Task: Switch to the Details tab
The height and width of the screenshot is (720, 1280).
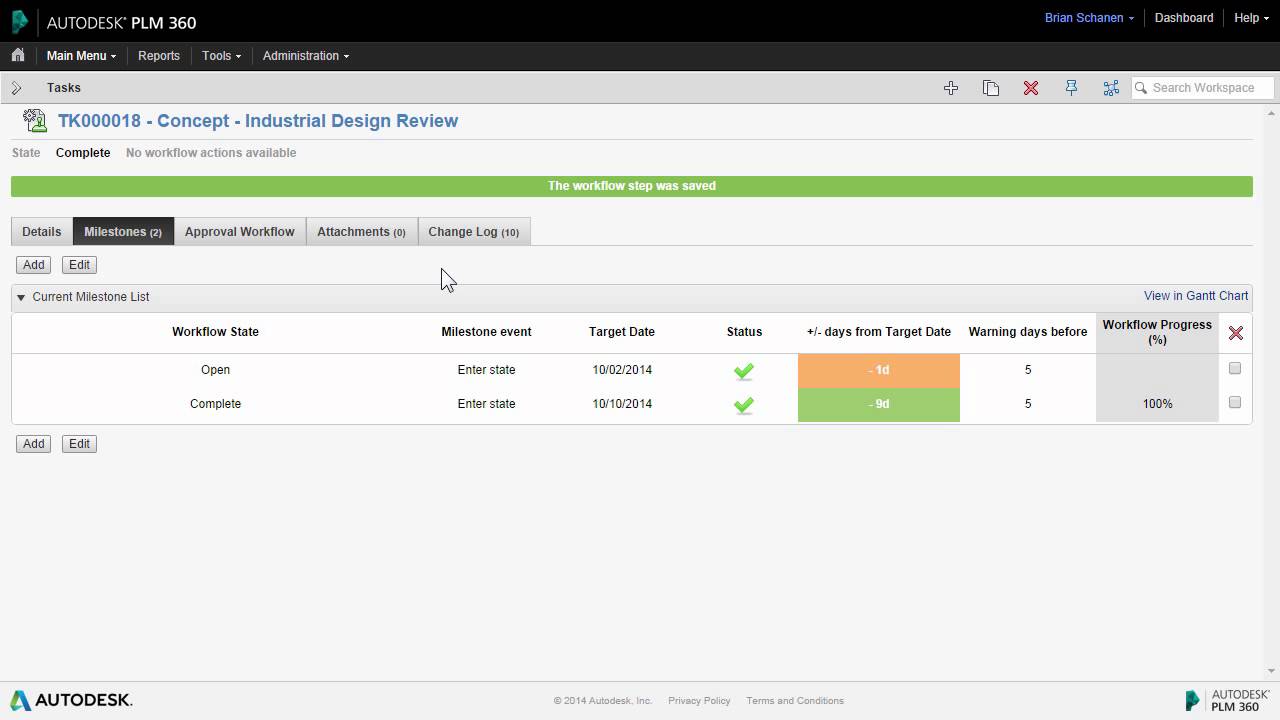Action: pyautogui.click(x=42, y=231)
